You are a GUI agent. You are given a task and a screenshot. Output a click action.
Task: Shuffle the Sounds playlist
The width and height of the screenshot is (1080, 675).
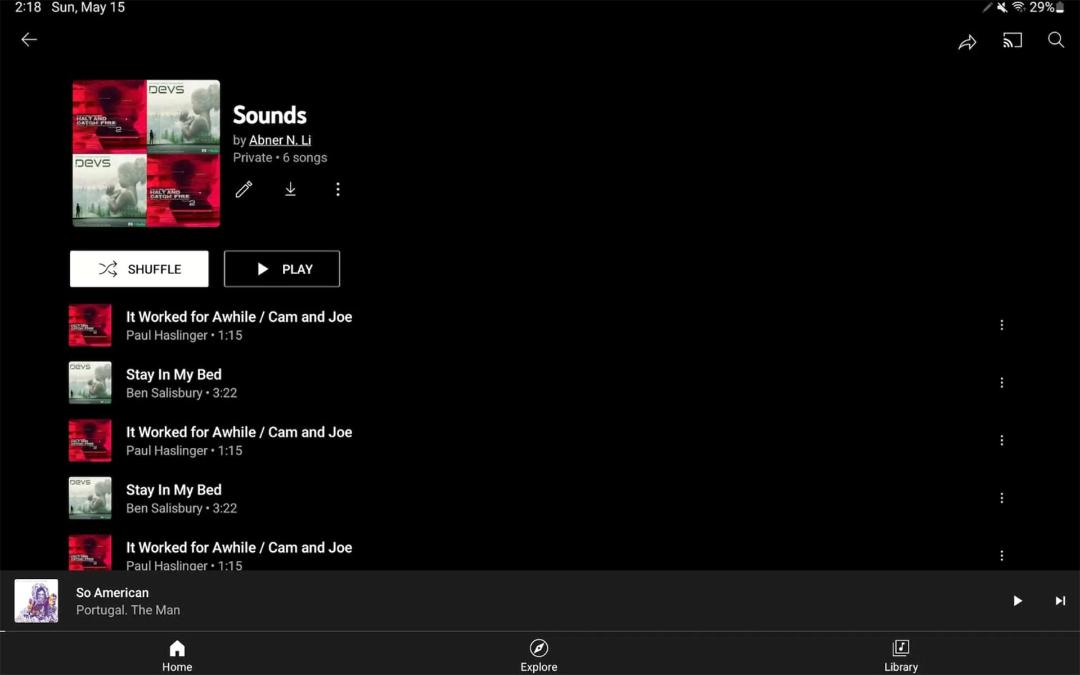(x=139, y=269)
